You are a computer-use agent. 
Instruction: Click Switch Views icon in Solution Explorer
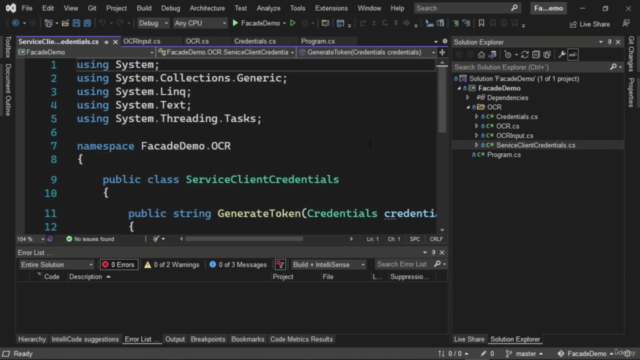click(493, 55)
